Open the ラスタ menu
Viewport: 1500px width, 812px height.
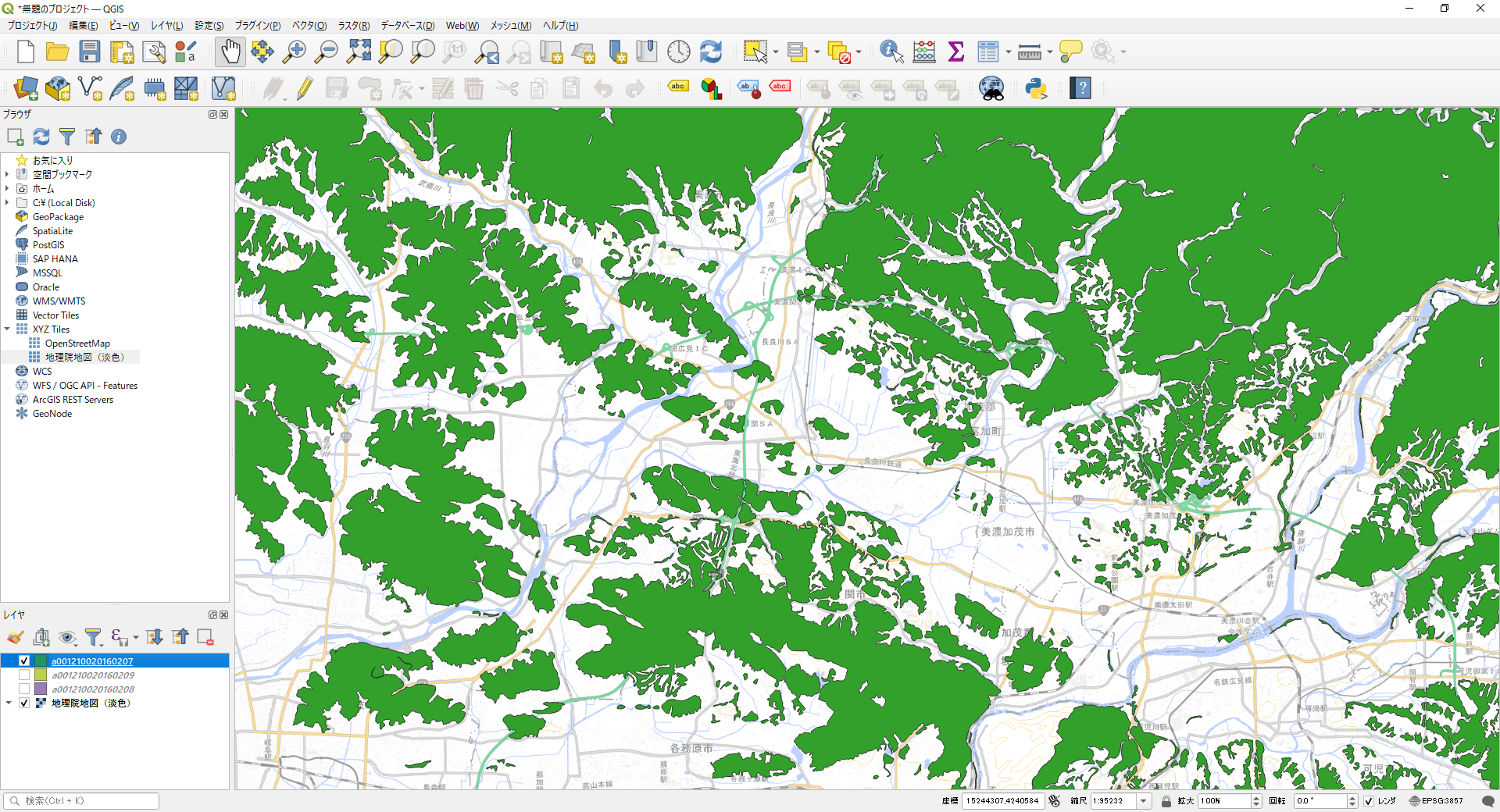[x=353, y=25]
